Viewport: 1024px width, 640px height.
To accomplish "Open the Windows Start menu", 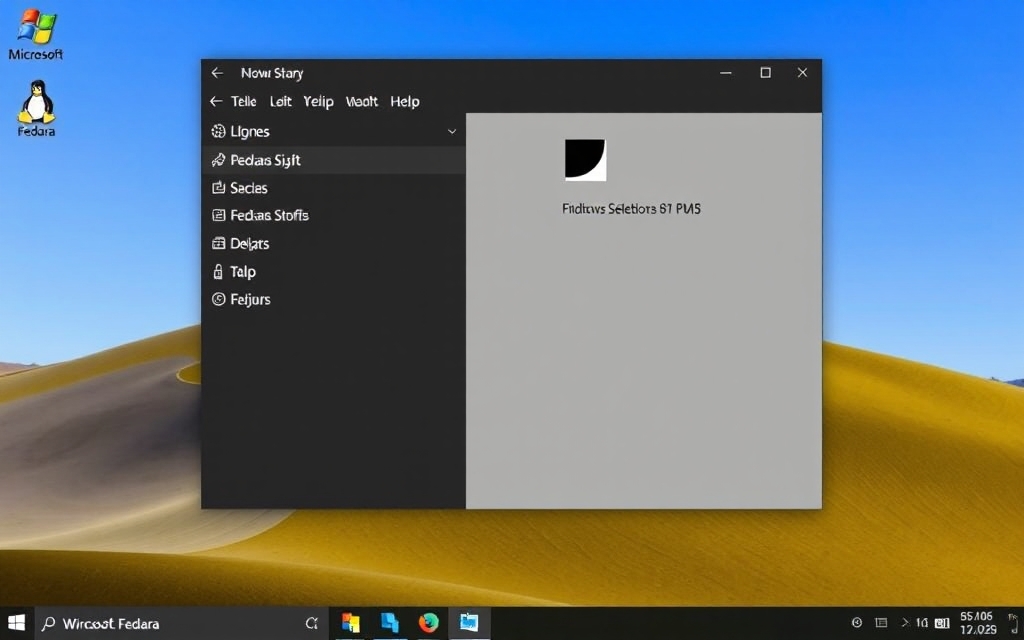I will [16, 623].
